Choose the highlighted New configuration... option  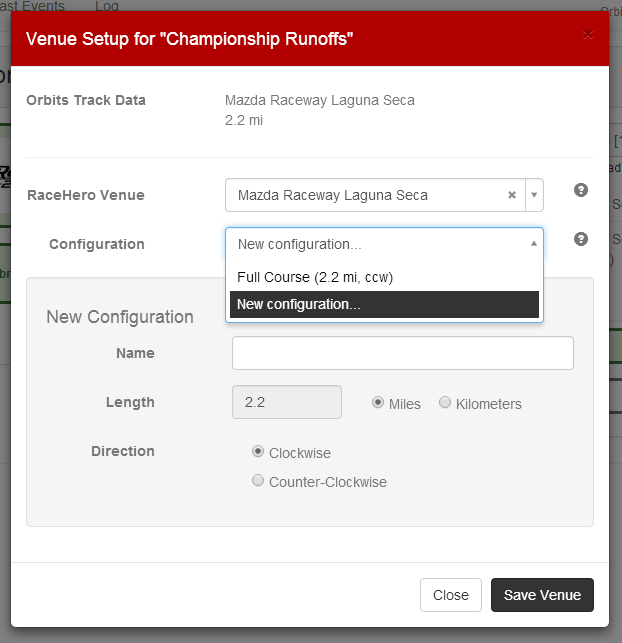[x=384, y=304]
